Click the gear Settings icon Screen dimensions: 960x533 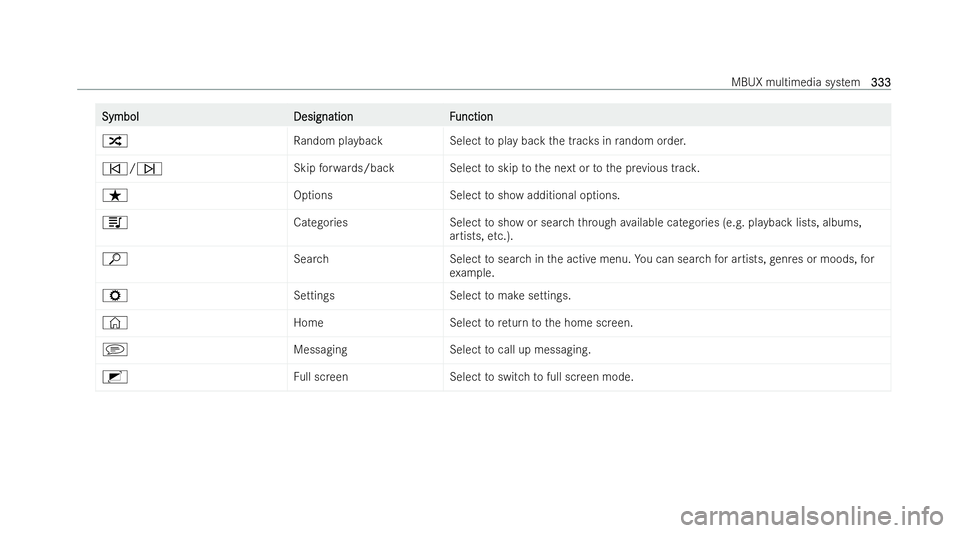(x=115, y=296)
